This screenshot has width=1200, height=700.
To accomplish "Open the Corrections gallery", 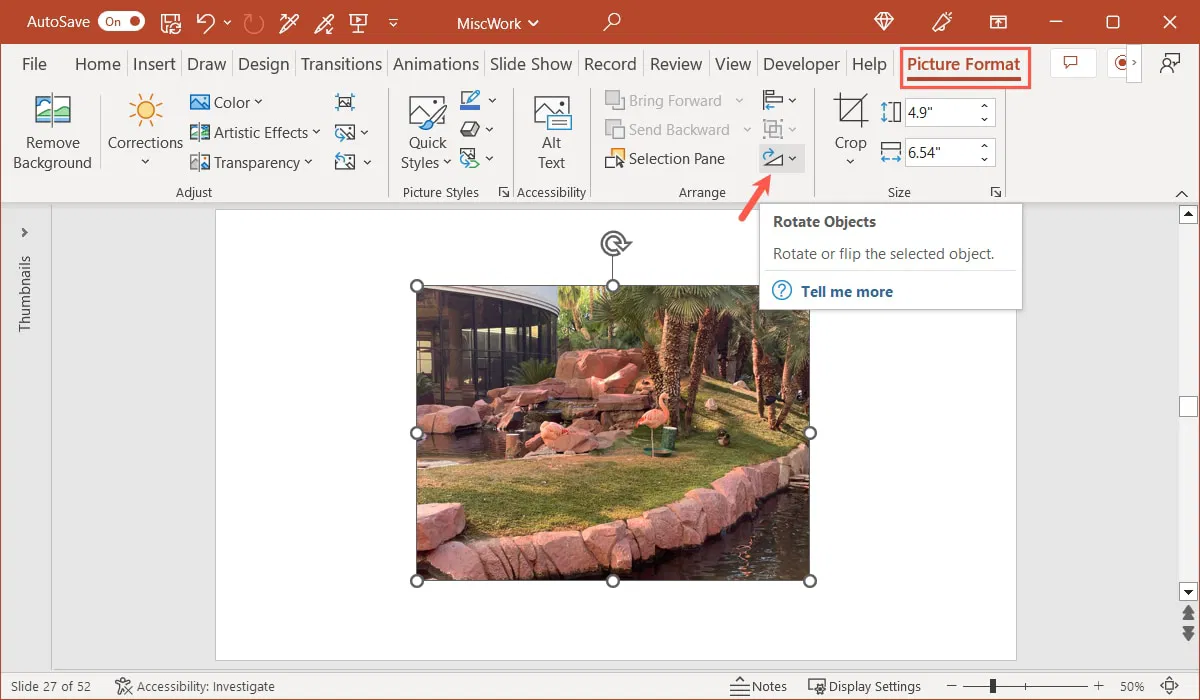I will (144, 130).
